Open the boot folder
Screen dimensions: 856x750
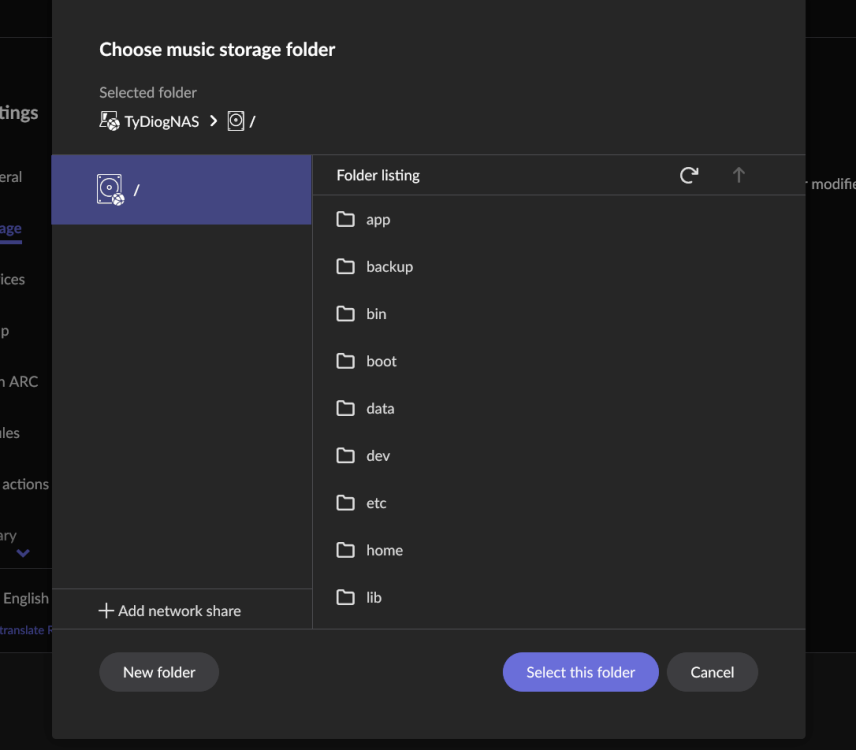[x=559, y=361]
